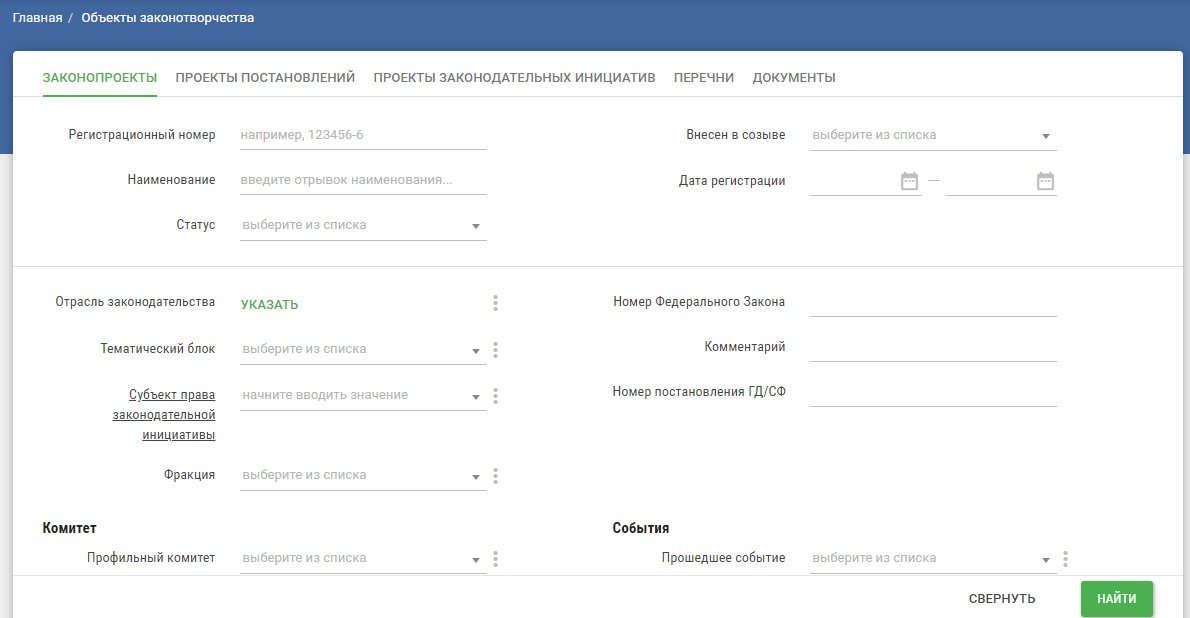Go to Главная in the breadcrumb
Viewport: 1190px width, 618px height.
pos(37,17)
